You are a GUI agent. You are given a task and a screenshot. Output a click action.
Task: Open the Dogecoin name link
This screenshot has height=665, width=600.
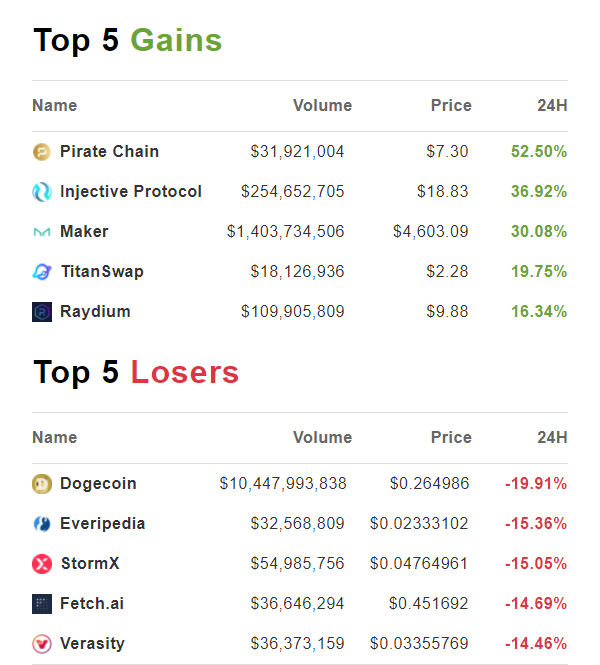(98, 483)
